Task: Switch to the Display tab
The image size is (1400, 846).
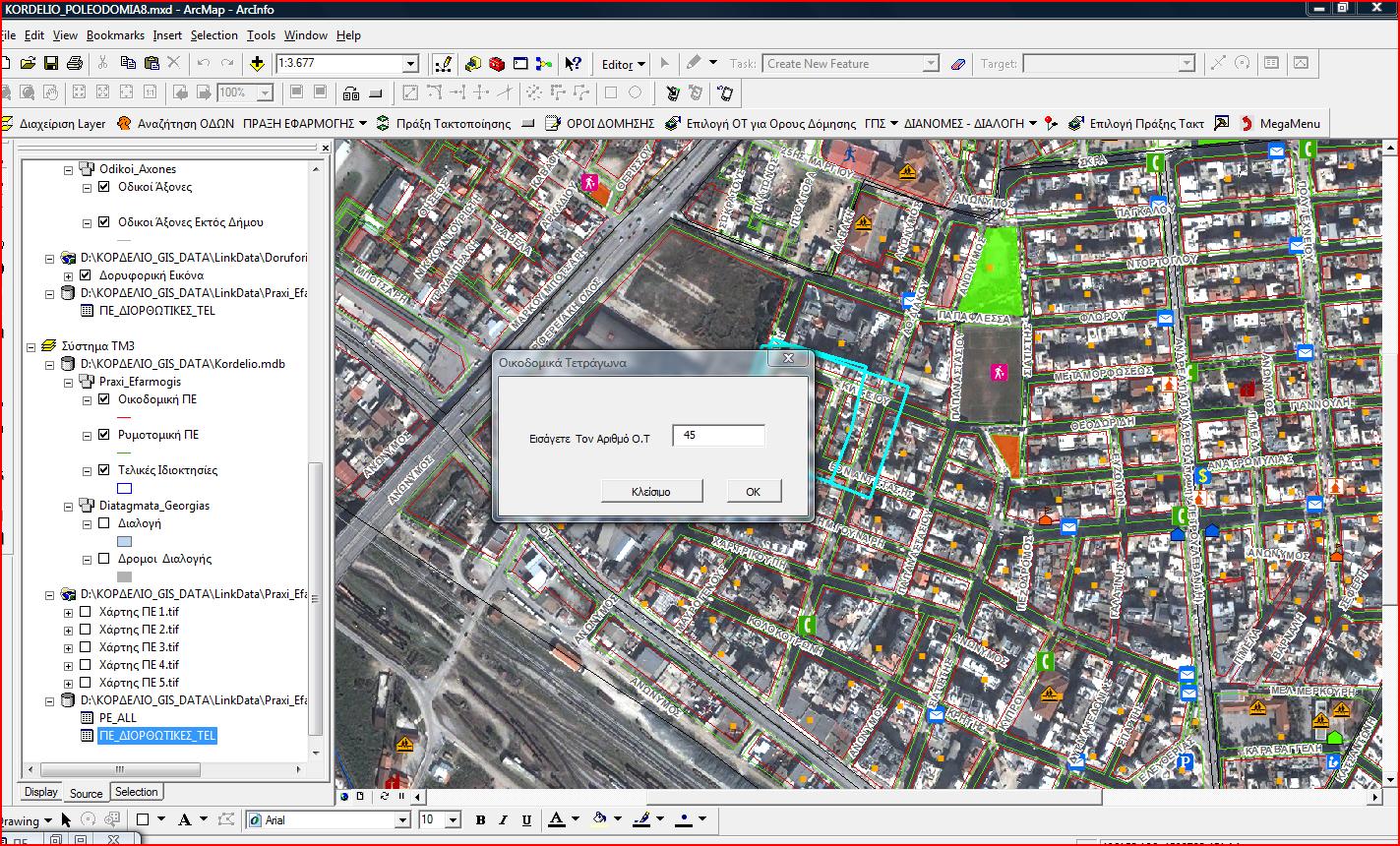Action: pos(40,792)
